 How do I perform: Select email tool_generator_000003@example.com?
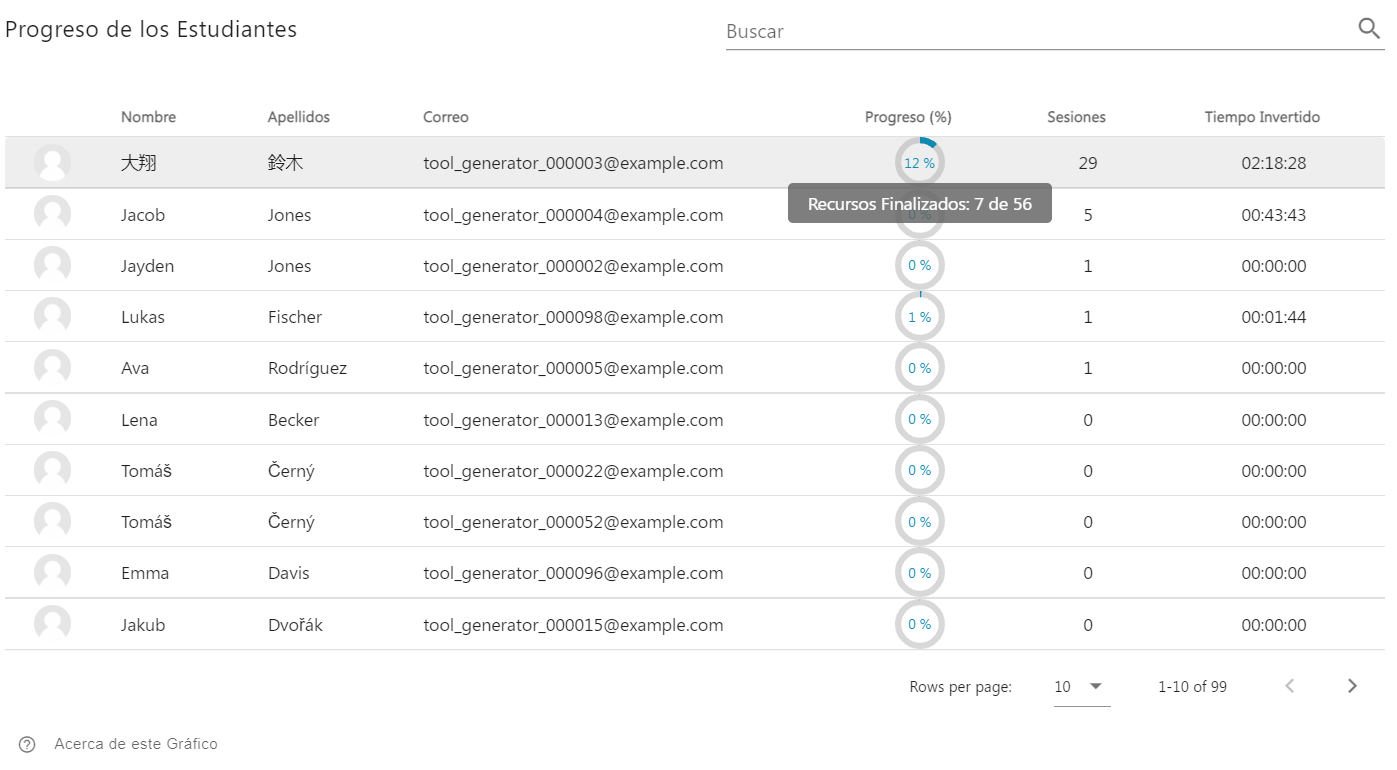[x=573, y=163]
